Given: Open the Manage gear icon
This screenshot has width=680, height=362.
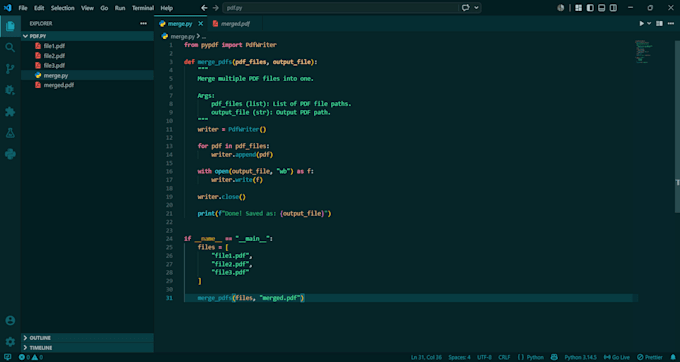Looking at the screenshot, I should pyautogui.click(x=10, y=342).
